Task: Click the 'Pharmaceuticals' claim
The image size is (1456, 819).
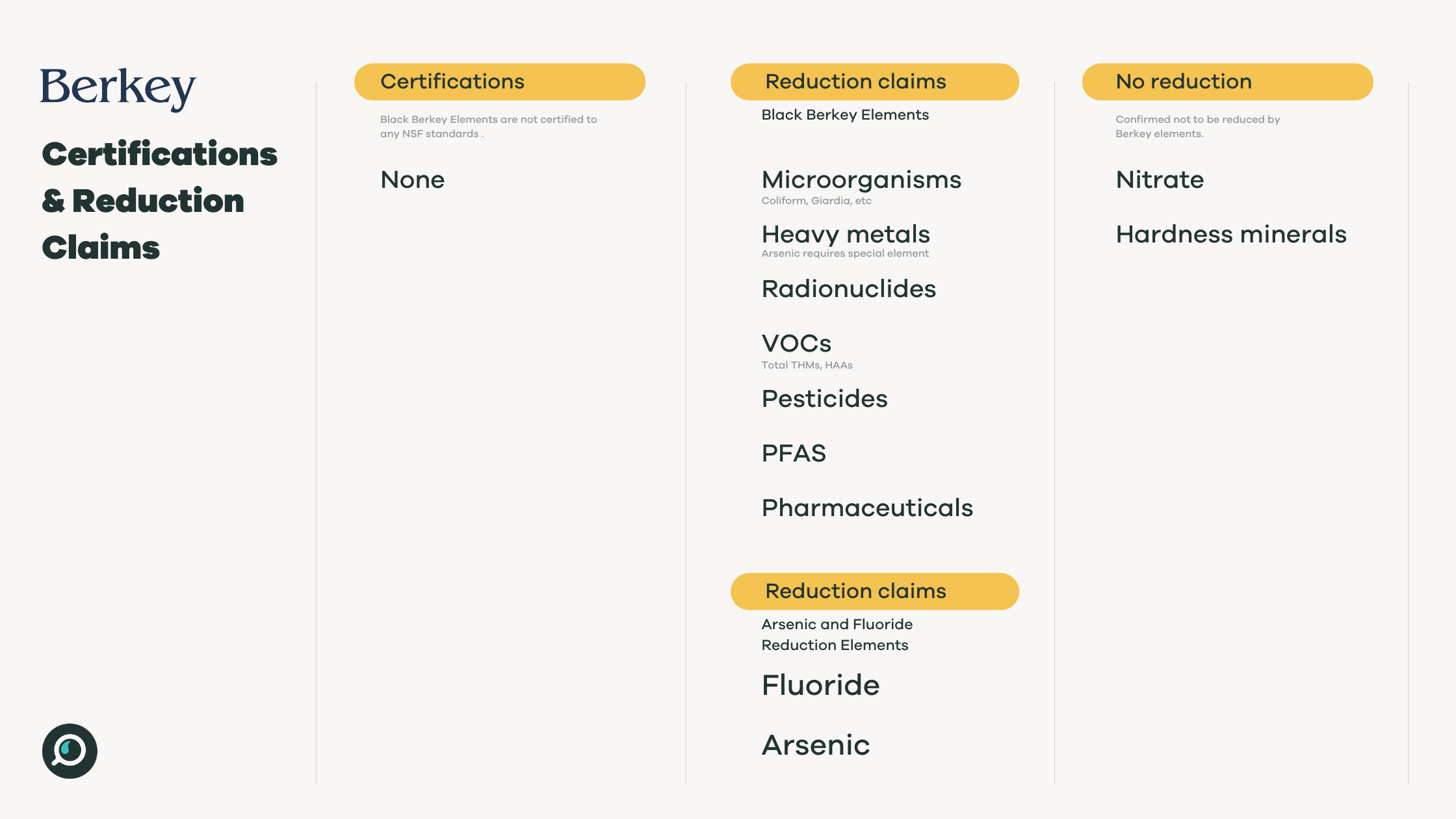Action: tap(867, 508)
